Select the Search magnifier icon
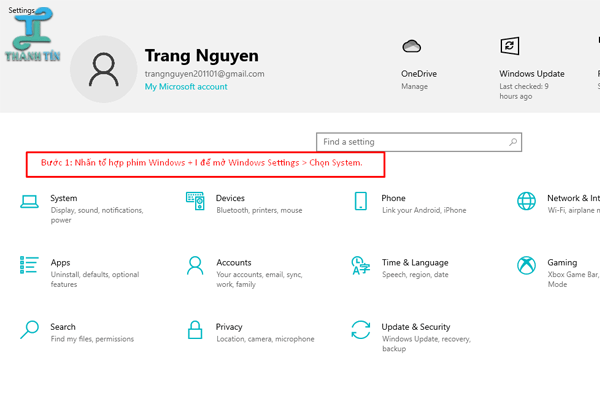This screenshot has width=600, height=400. pyautogui.click(x=30, y=329)
